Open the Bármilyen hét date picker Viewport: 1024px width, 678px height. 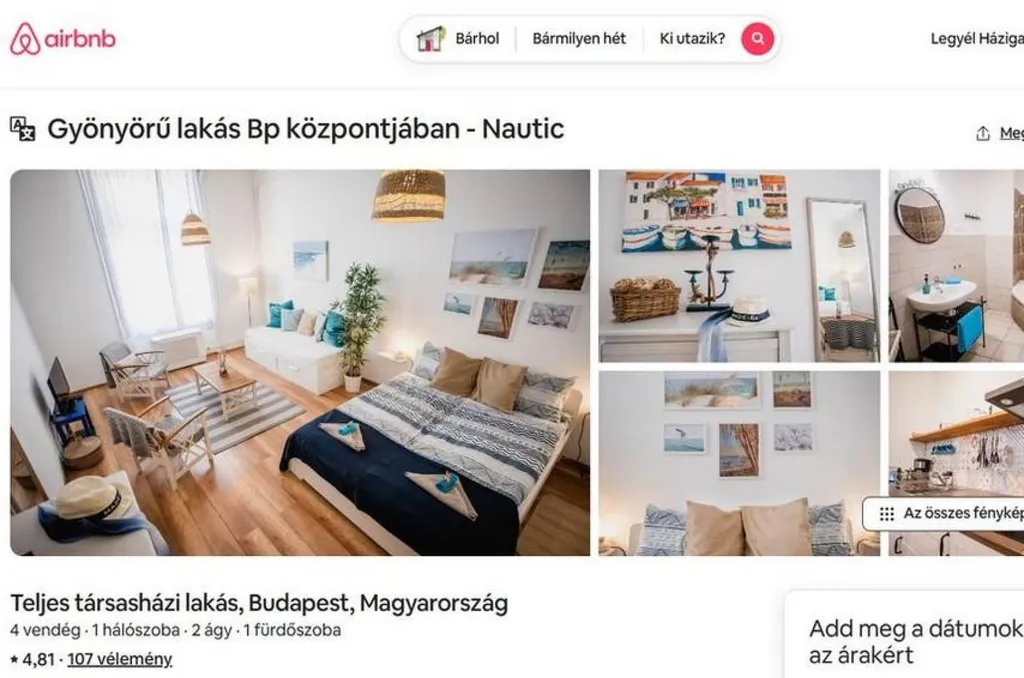point(579,39)
